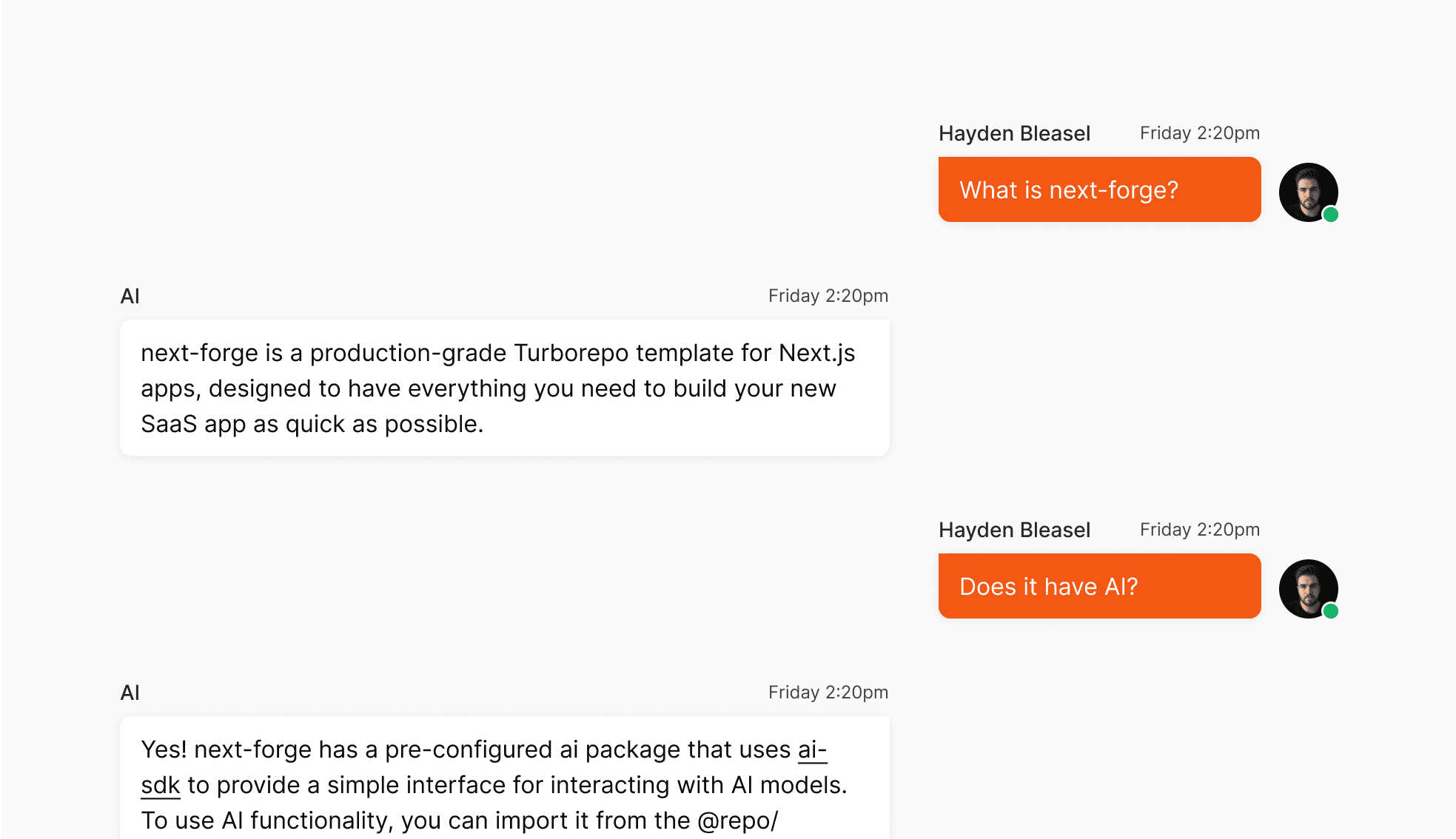
Task: Click the first AI response about Turborepo template
Action: pyautogui.click(x=504, y=388)
